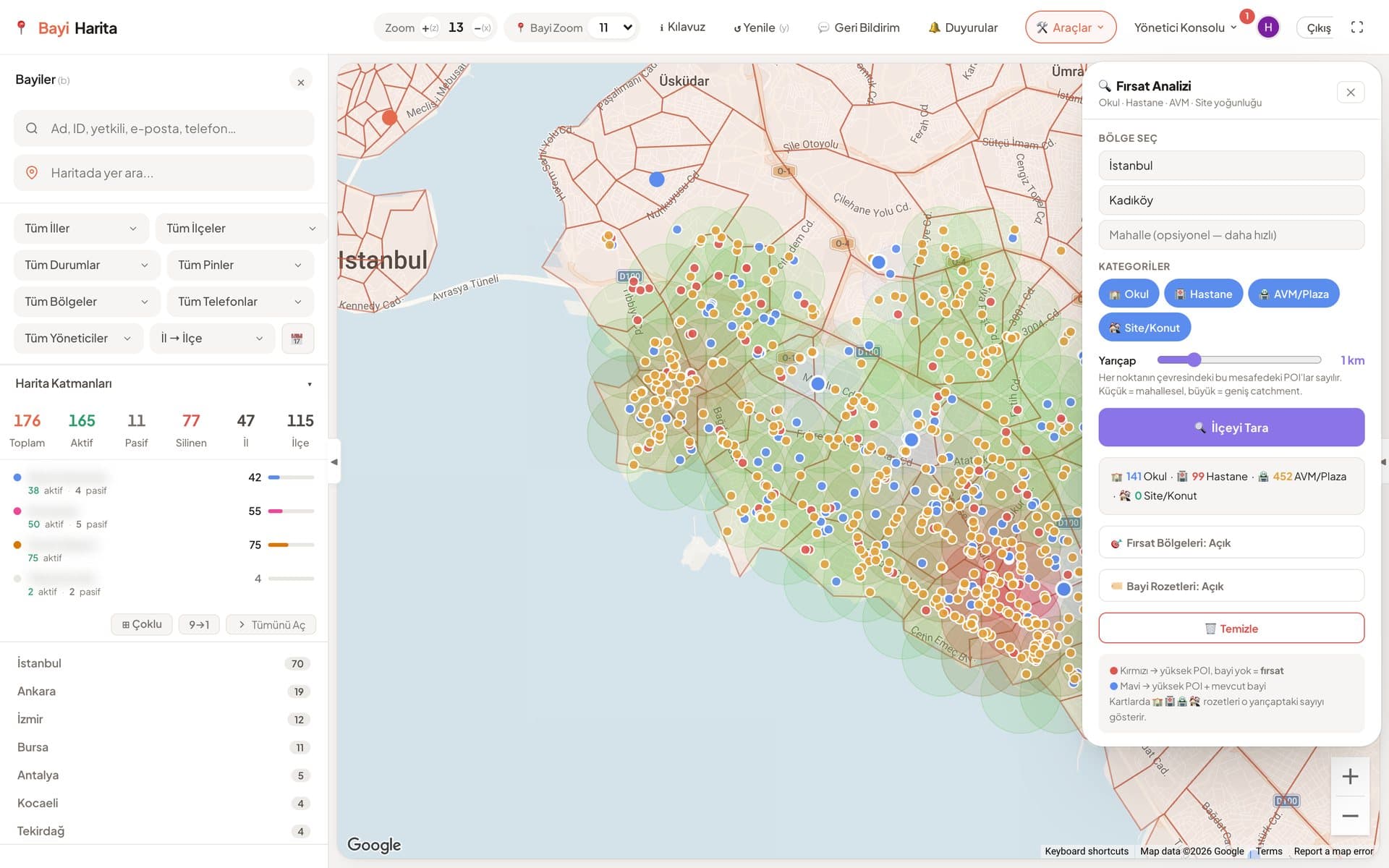Toggle fullscreen with the expand icon
The image size is (1389, 868).
point(1357,27)
